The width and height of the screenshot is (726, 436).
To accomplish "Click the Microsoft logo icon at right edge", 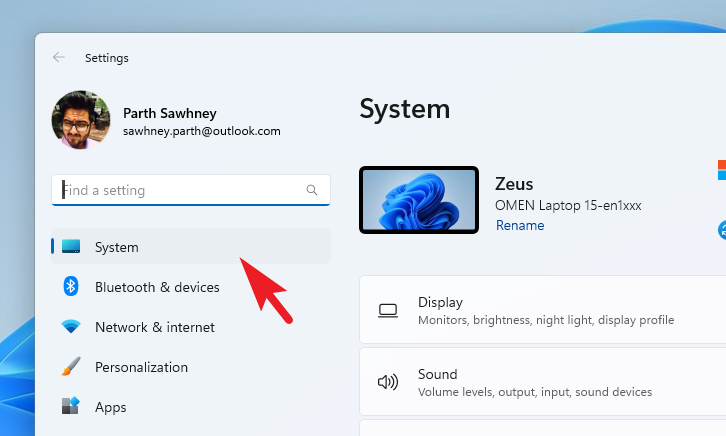I will 722,170.
